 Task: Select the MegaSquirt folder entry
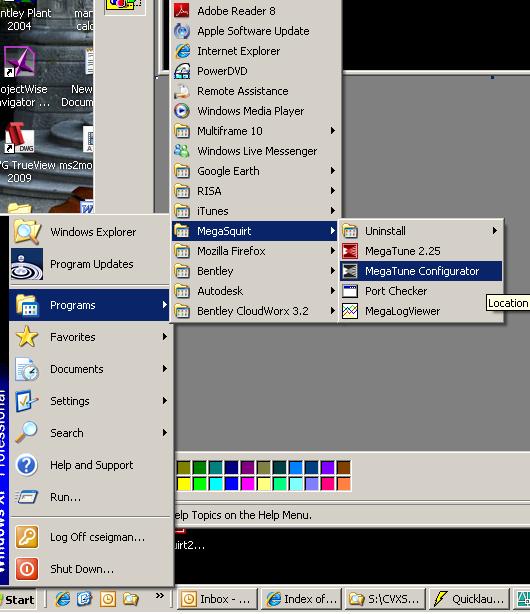[x=256, y=231]
